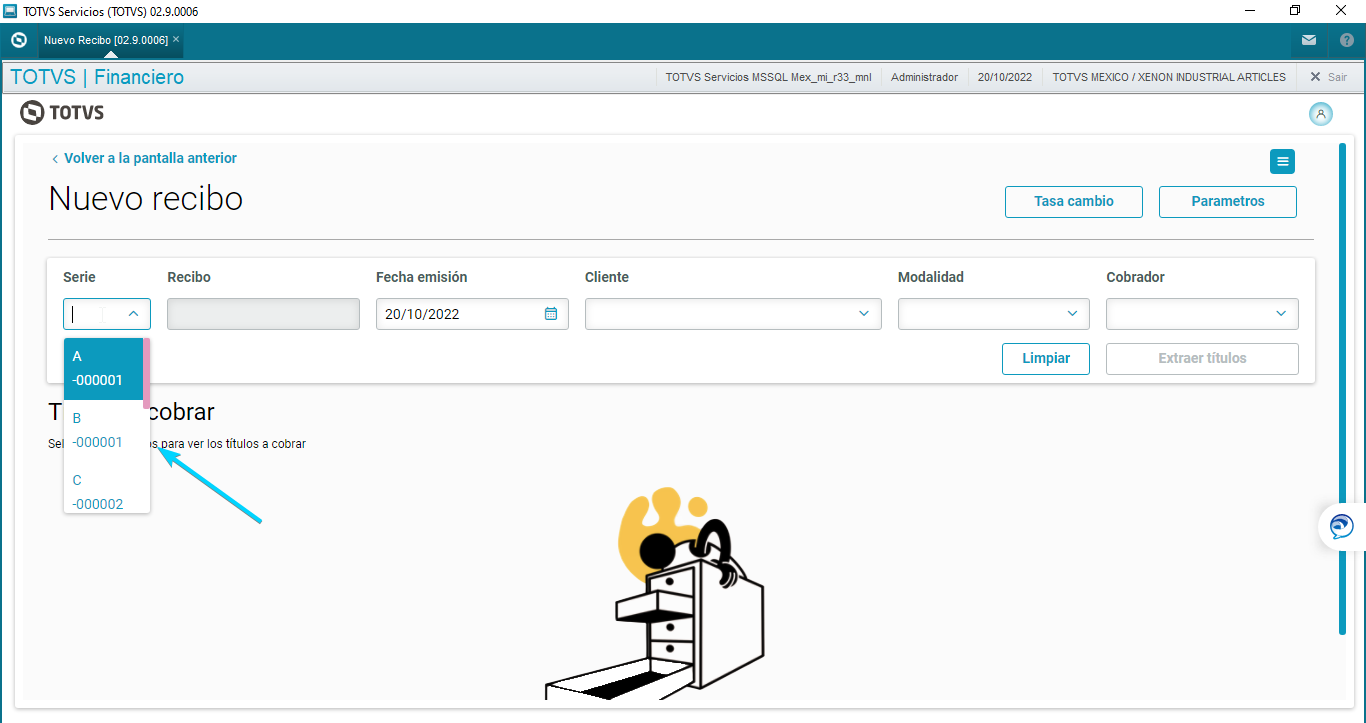Screen dimensions: 1366x723
Task: Click the 20/10/2022 date in header
Action: click(1005, 77)
